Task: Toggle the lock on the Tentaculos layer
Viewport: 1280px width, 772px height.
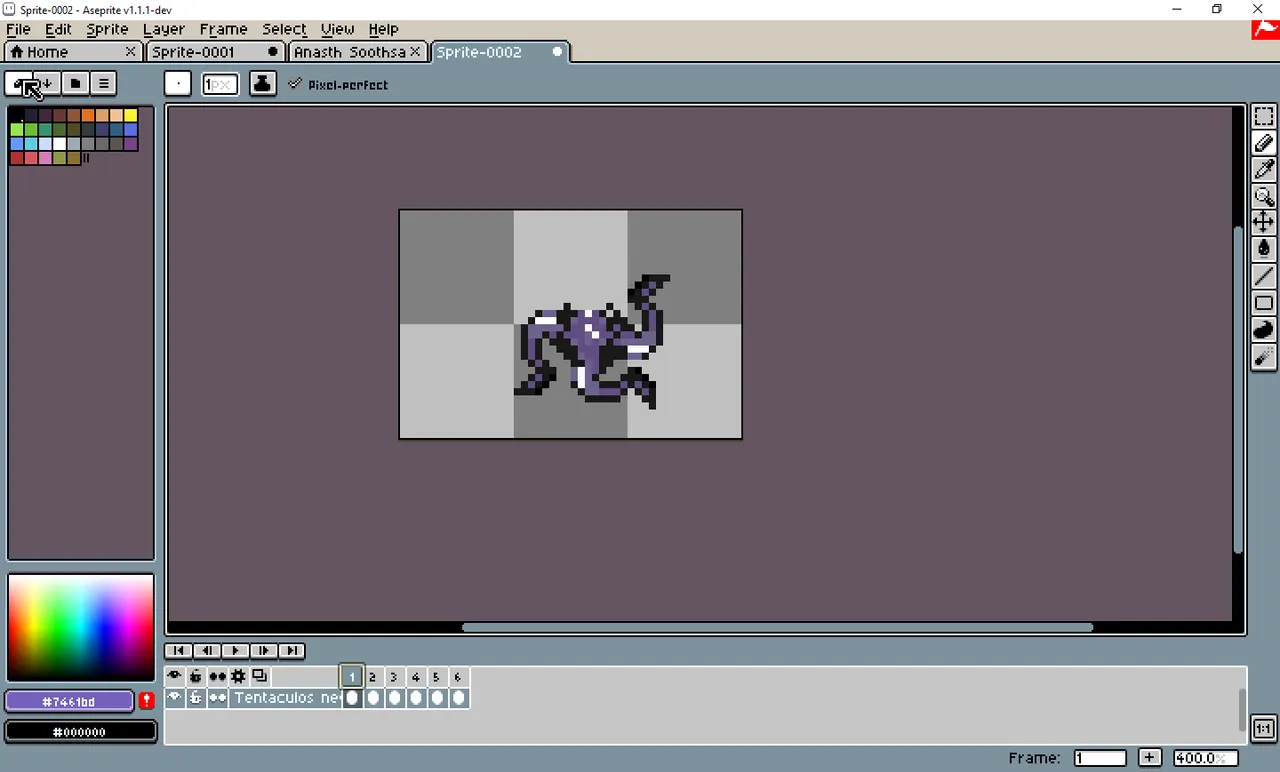Action: pyautogui.click(x=196, y=698)
